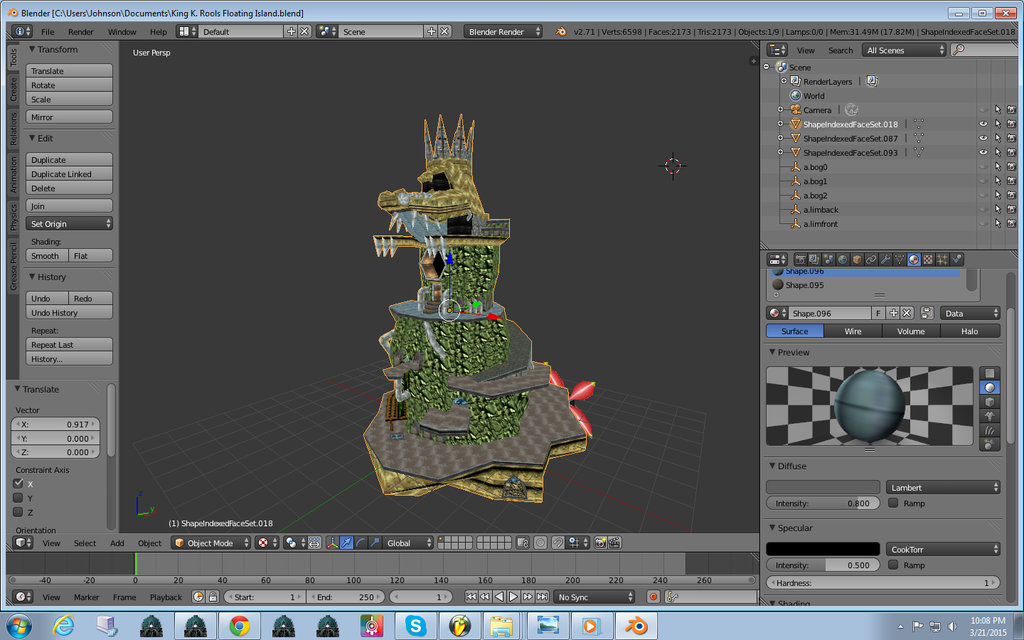Open the Particles properties tab (sparkles icon)
1024x640 pixels.
(x=942, y=259)
